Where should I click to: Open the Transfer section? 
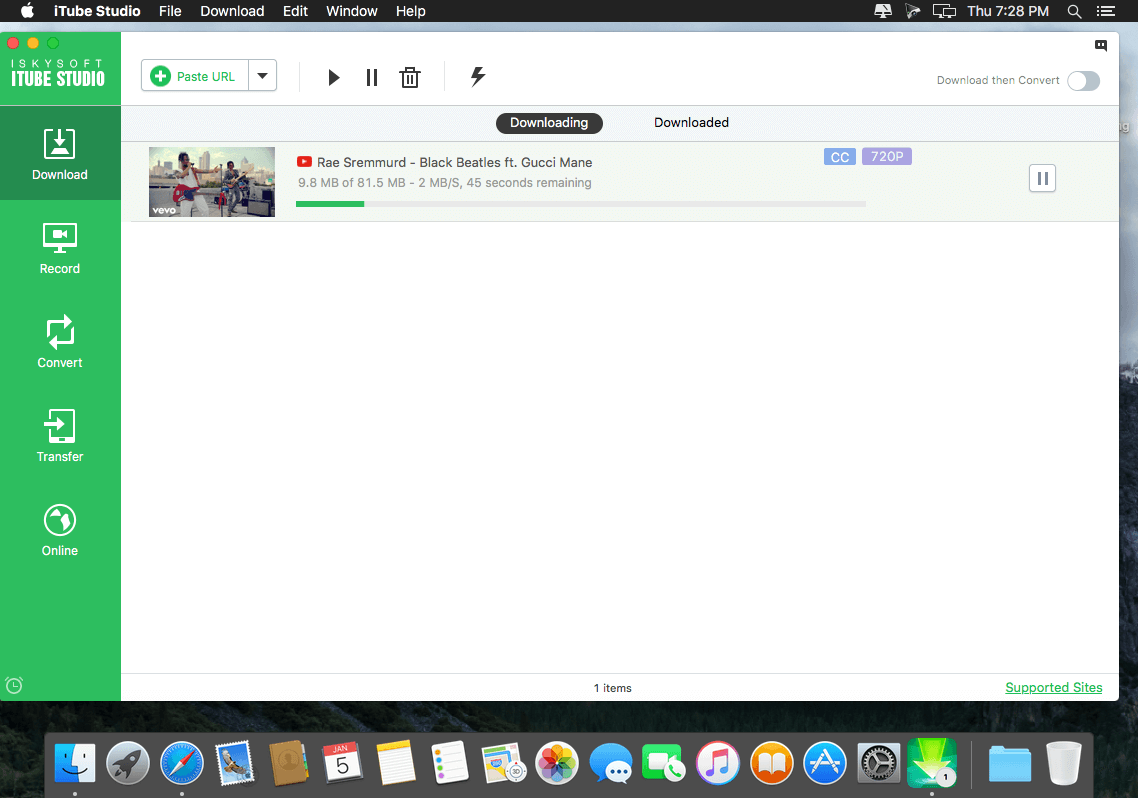(60, 435)
